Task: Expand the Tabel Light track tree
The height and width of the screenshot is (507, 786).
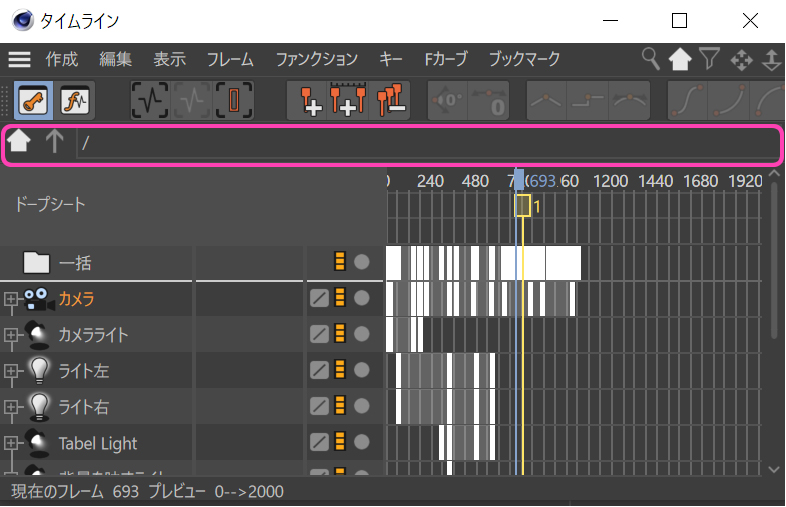Action: tap(11, 443)
